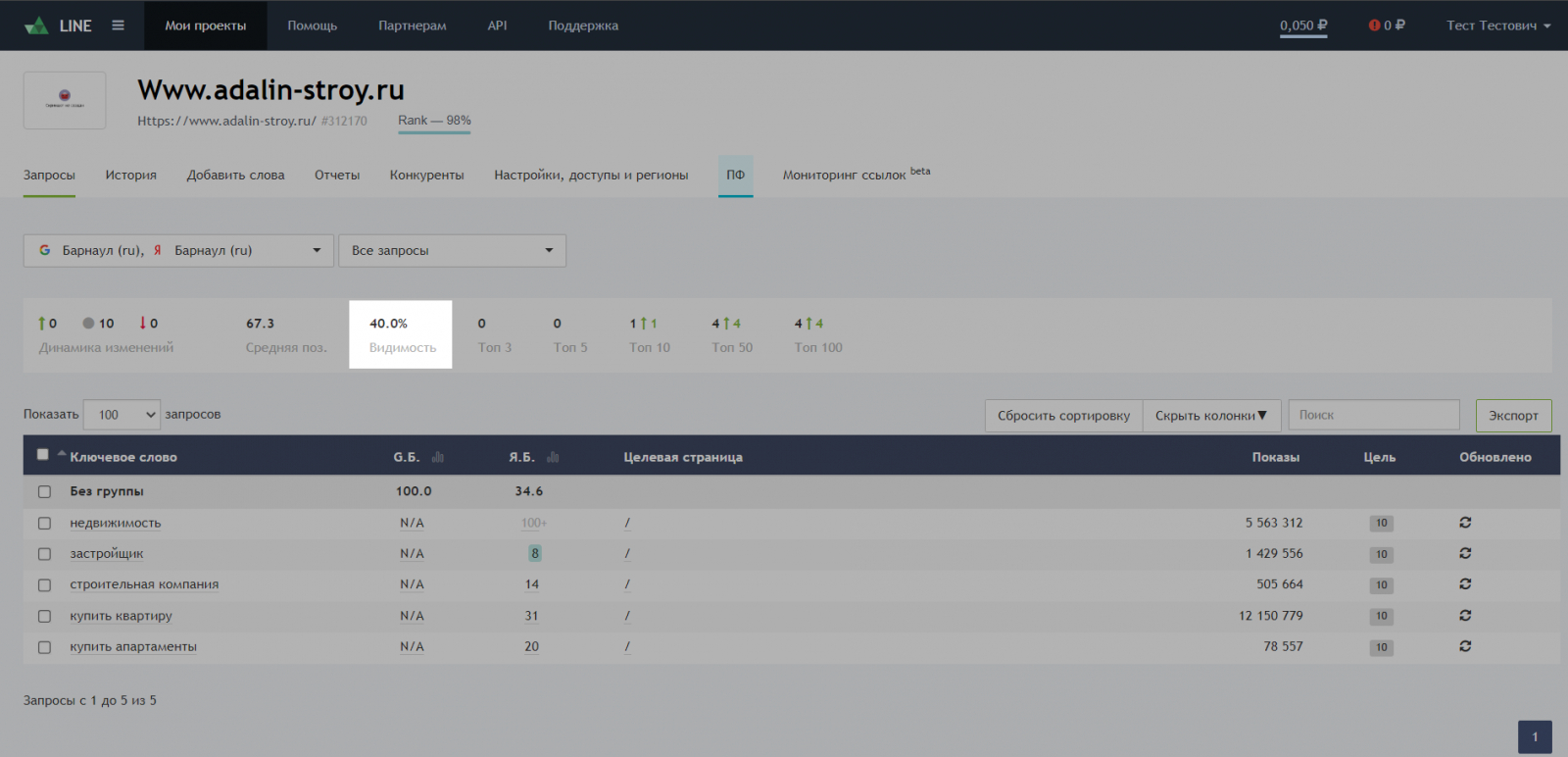Toggle the select-all checkbox in table header
This screenshot has height=757, width=1568.
42,454
